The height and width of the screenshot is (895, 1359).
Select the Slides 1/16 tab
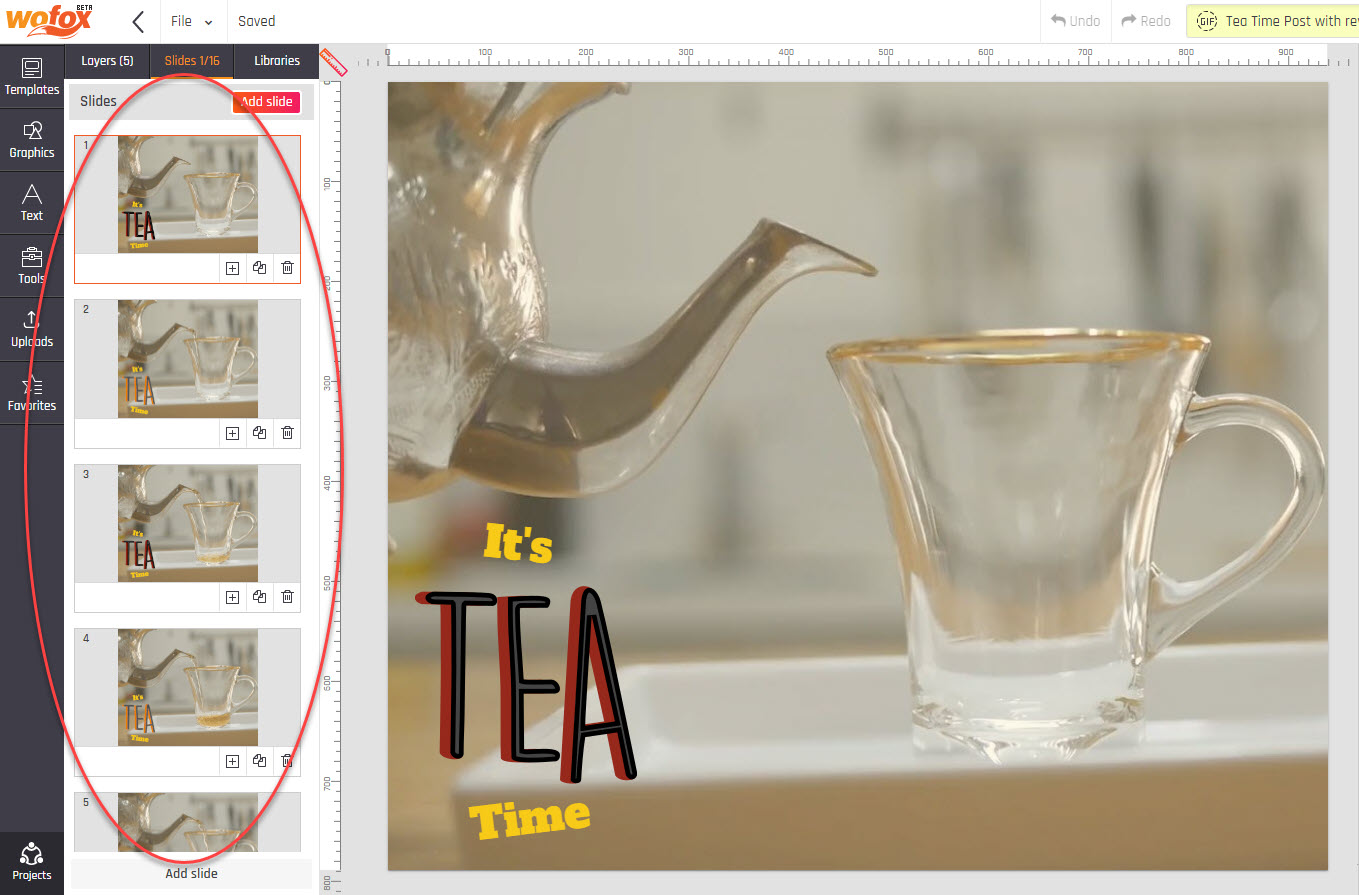[x=192, y=61]
